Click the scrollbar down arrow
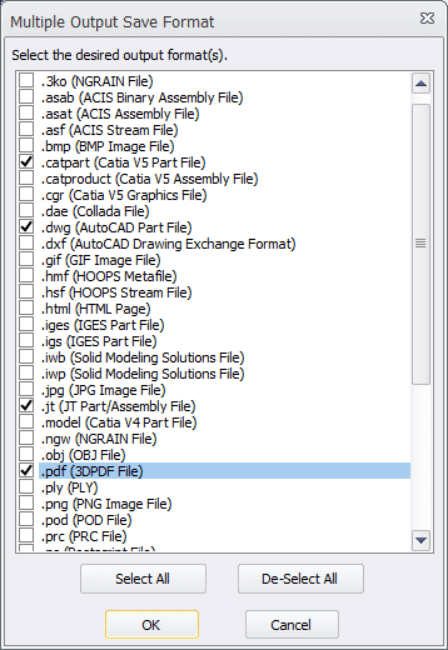The height and width of the screenshot is (650, 448). pyautogui.click(x=421, y=540)
